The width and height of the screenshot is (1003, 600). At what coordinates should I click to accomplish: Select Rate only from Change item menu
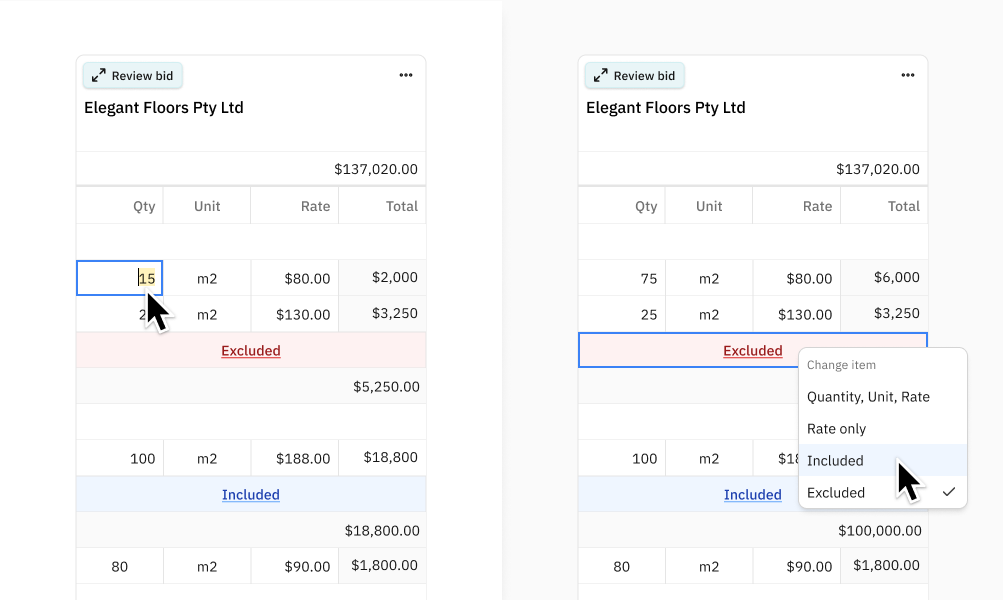(835, 428)
